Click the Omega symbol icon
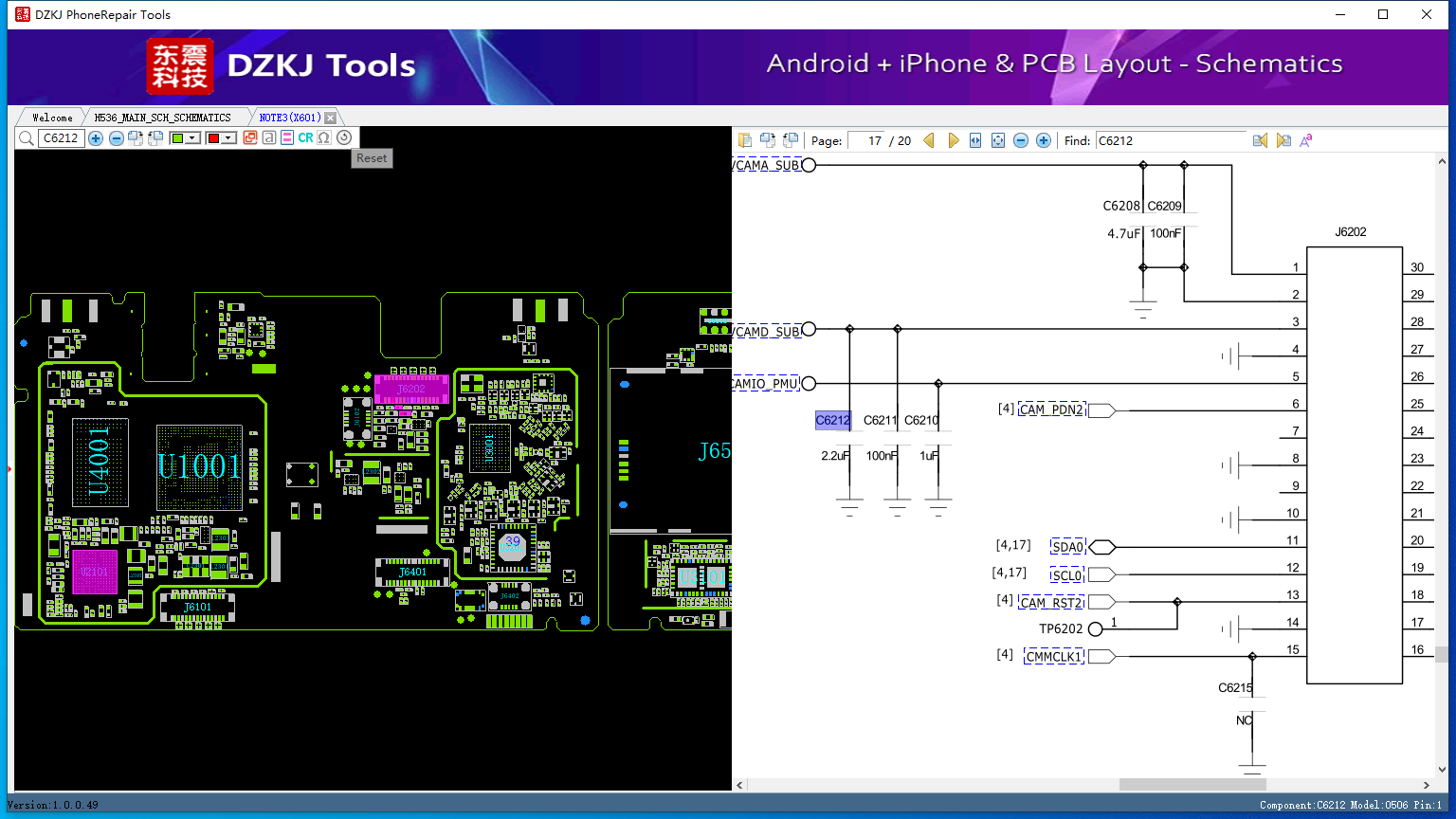The height and width of the screenshot is (819, 1456). coord(324,138)
